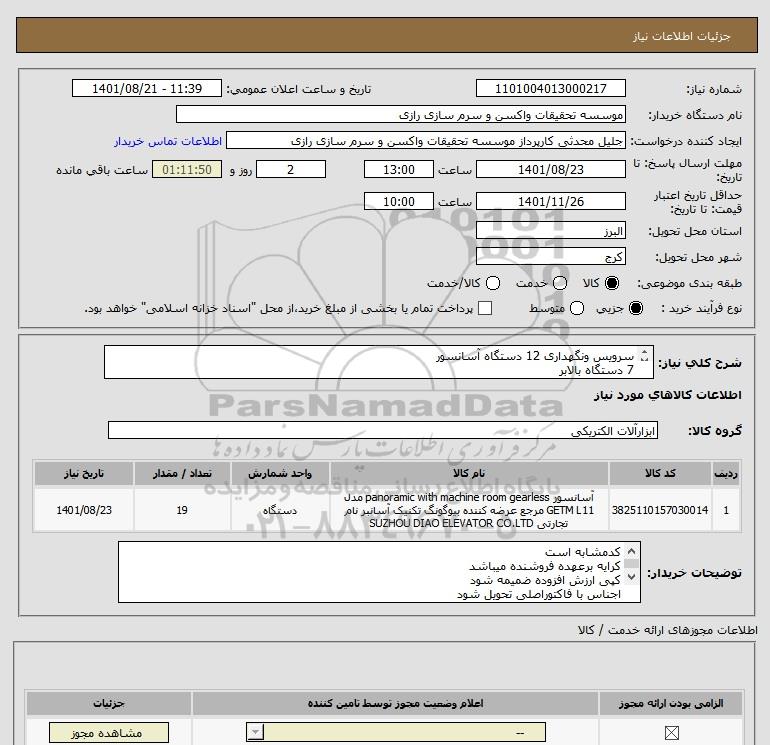The height and width of the screenshot is (745, 770).
Task: Select the کالا radio button
Action: coord(612,283)
